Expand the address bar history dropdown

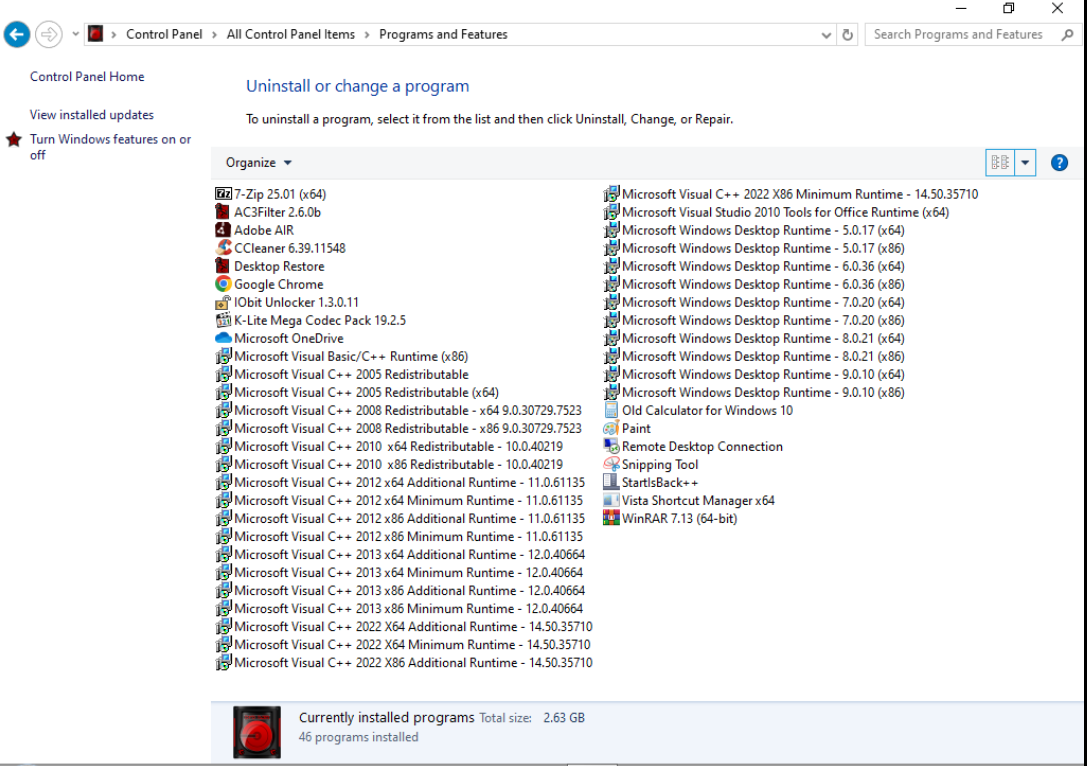point(826,35)
